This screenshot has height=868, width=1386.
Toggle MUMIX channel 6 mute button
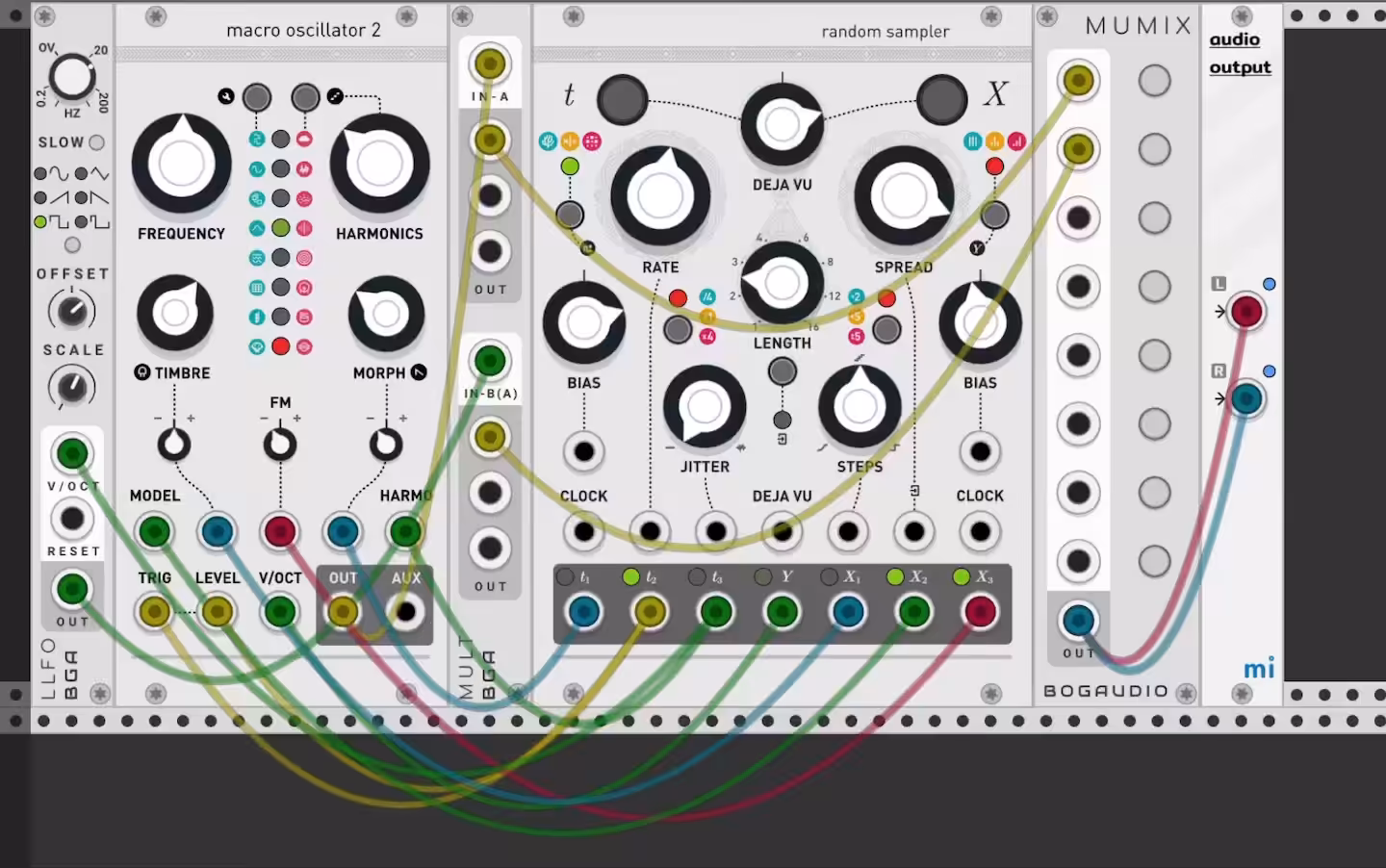(x=1154, y=424)
